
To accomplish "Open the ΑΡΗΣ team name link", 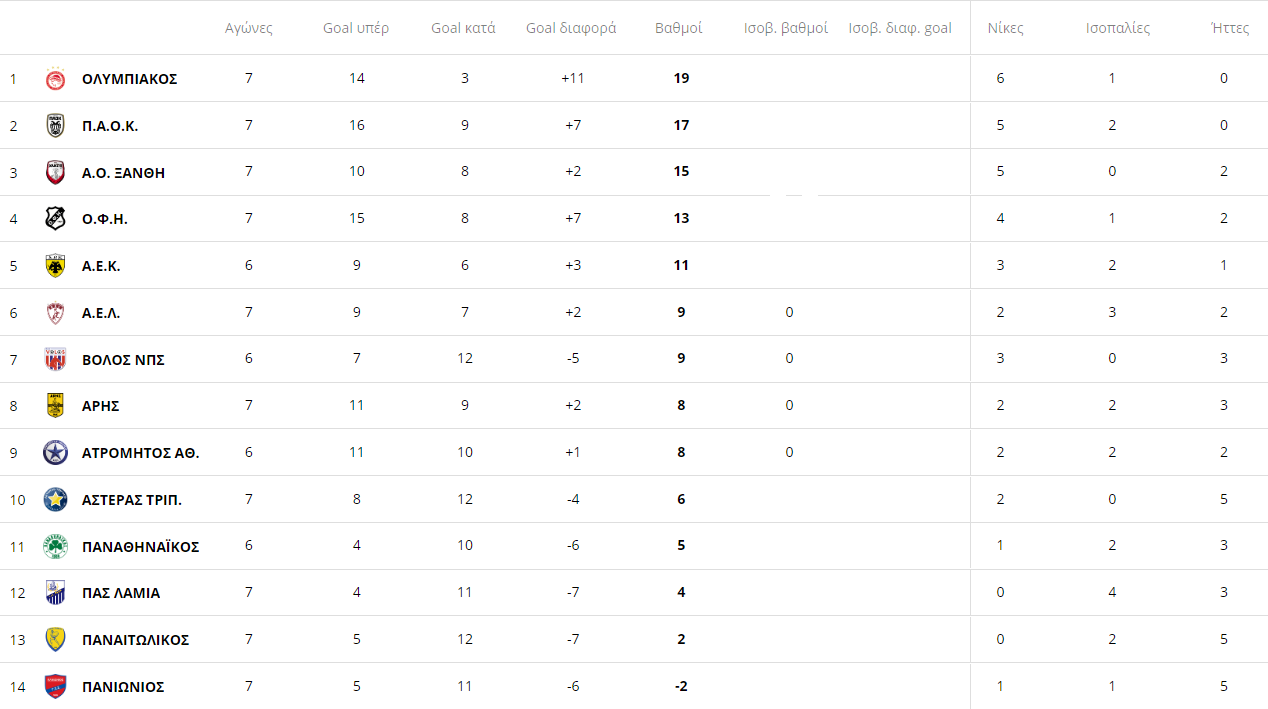I will coord(101,406).
